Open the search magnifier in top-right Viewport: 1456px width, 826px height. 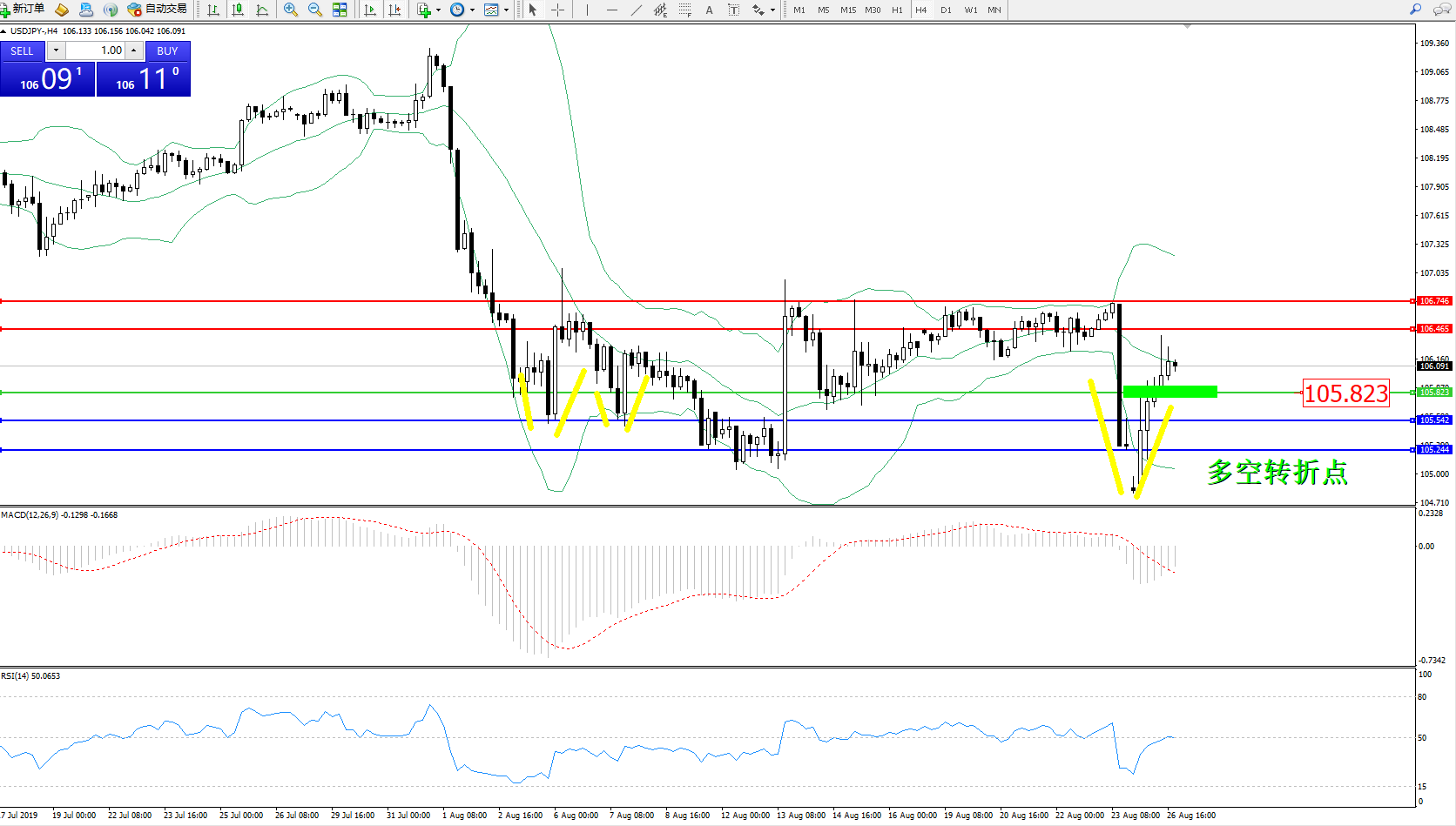[x=1415, y=10]
